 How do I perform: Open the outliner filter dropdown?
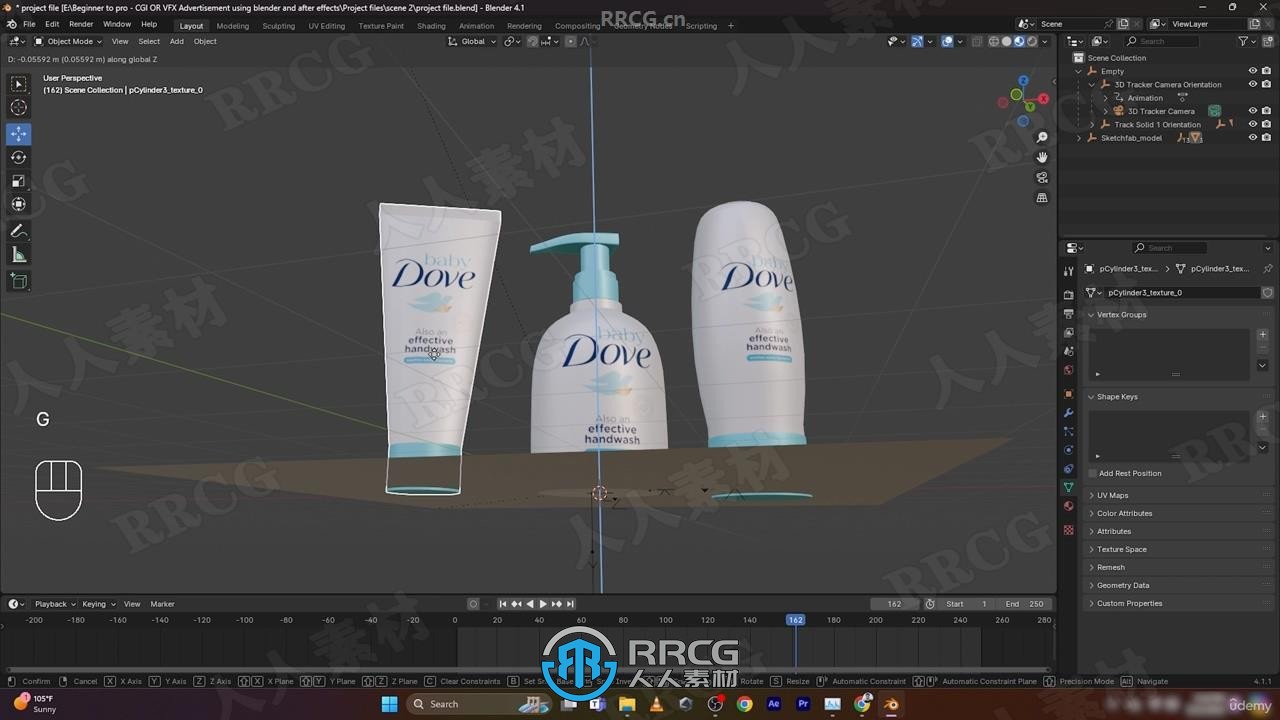pyautogui.click(x=1247, y=41)
